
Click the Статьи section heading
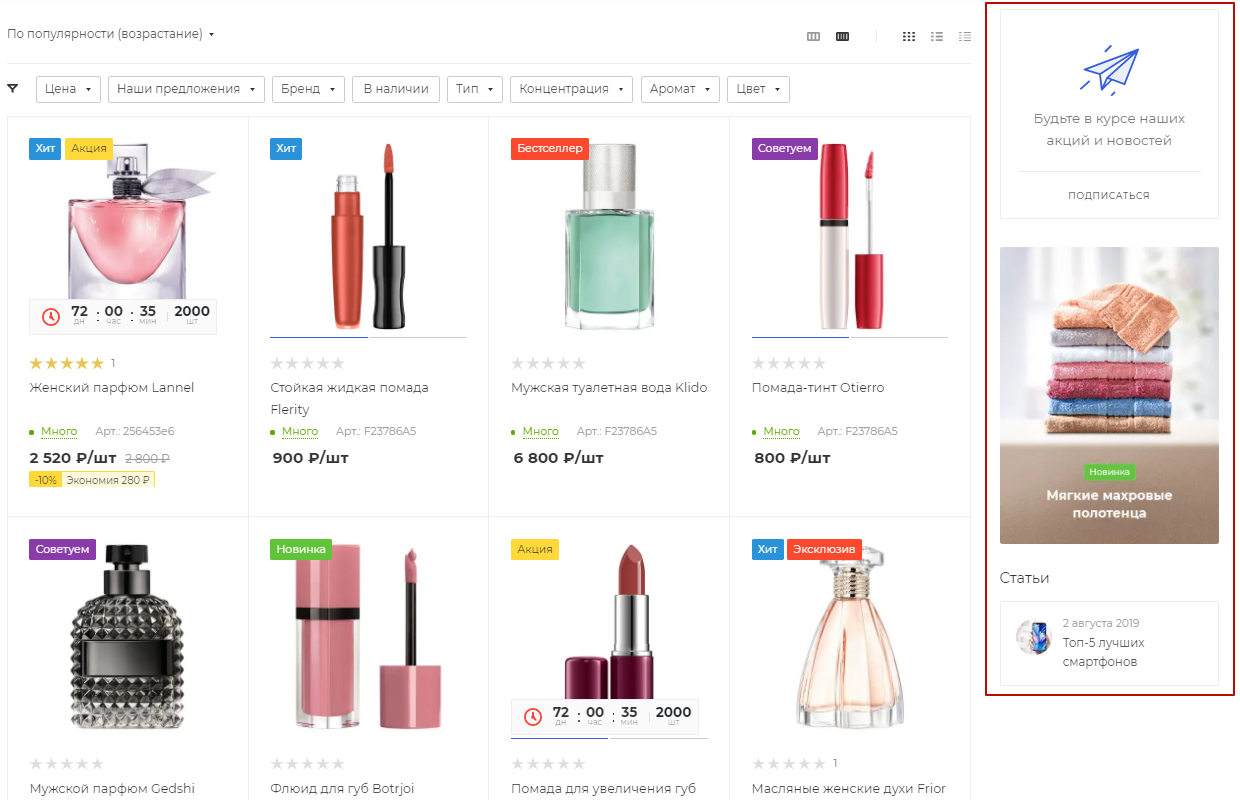point(1024,578)
